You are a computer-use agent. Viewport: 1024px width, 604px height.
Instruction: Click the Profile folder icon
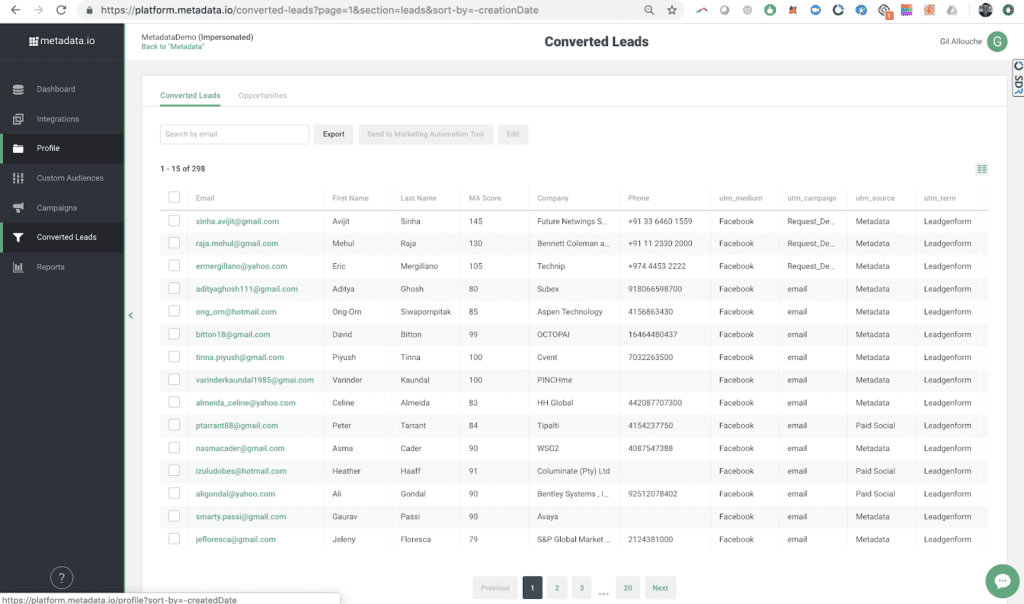click(18, 148)
